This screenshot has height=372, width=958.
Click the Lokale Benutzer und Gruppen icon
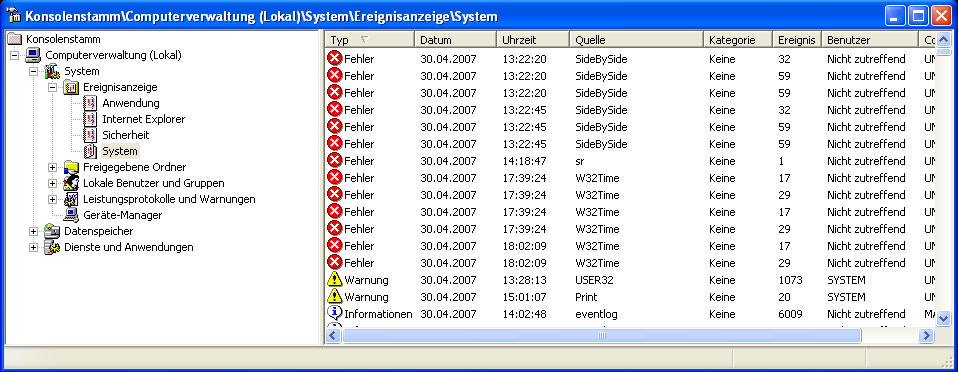coord(71,183)
